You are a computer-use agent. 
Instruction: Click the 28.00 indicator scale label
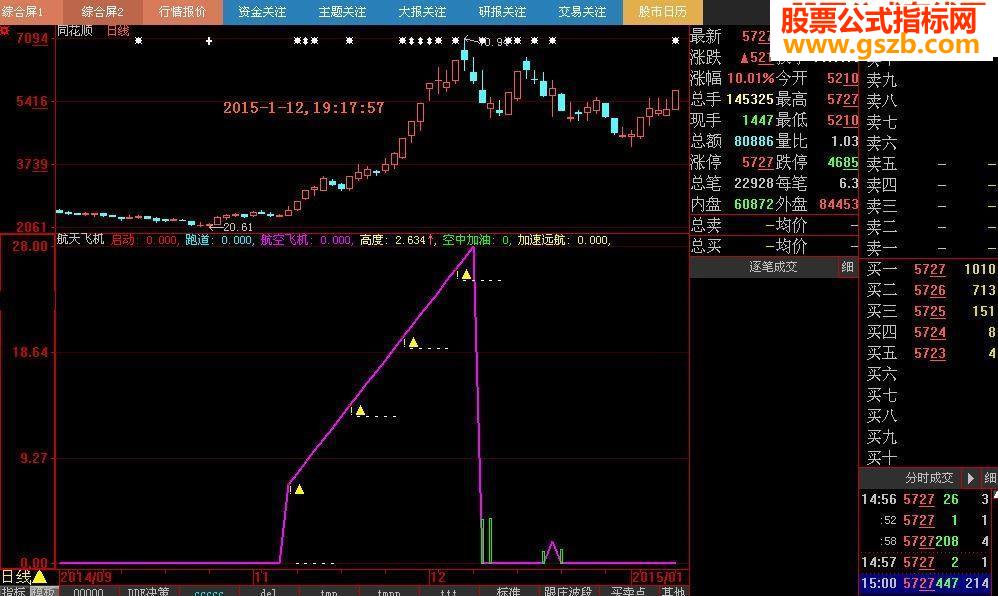pyautogui.click(x=30, y=246)
